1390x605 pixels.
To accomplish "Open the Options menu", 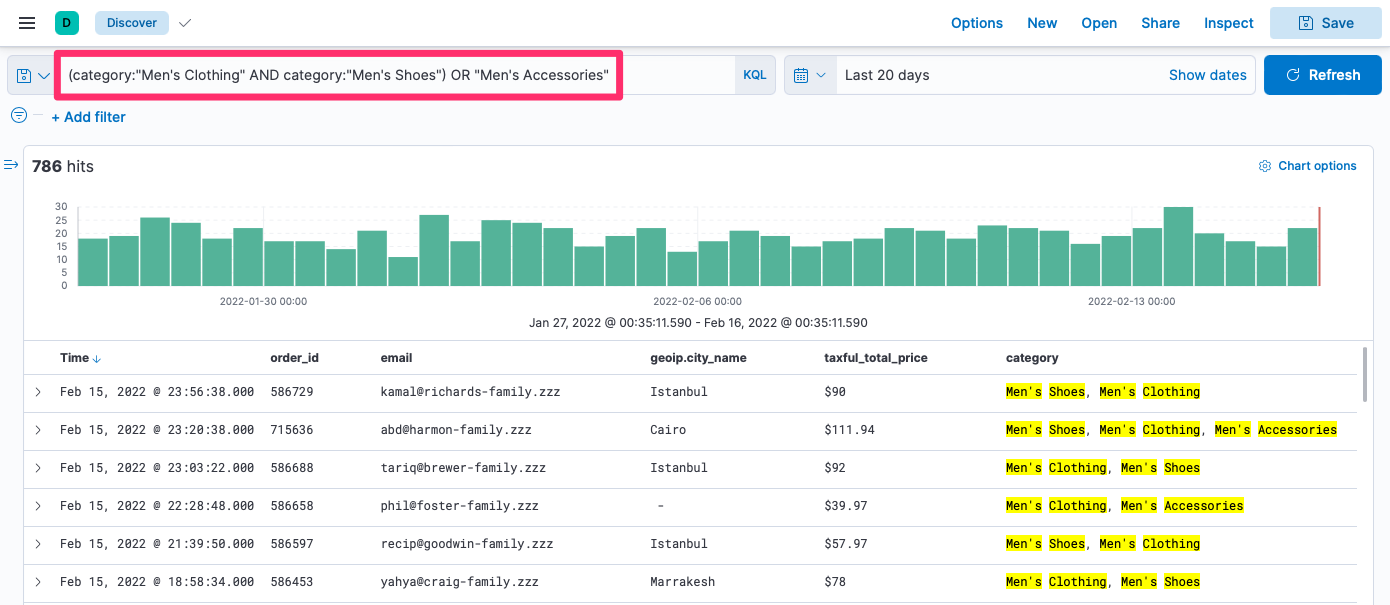I will pyautogui.click(x=976, y=23).
